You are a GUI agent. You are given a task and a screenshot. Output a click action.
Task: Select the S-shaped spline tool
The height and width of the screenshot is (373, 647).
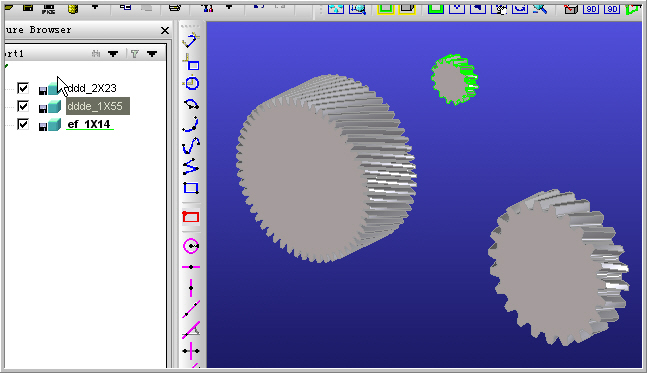pos(191,145)
